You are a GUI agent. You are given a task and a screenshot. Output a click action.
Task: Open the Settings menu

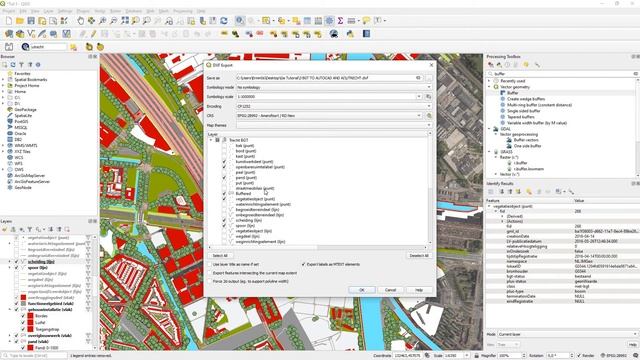(65, 11)
